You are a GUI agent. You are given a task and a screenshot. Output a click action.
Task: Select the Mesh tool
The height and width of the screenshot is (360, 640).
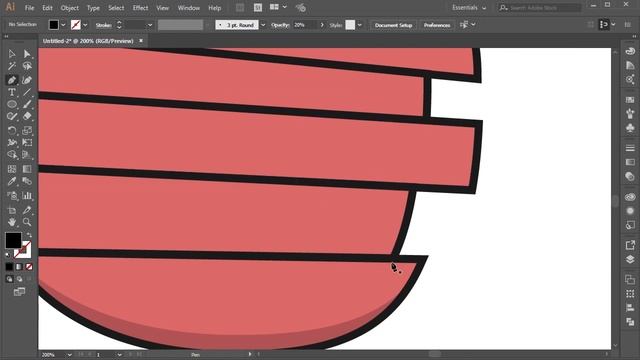pyautogui.click(x=12, y=169)
